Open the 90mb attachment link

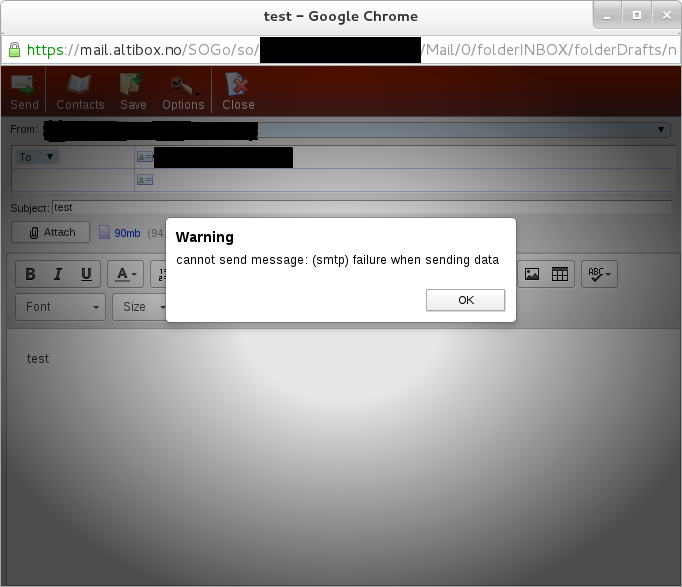point(126,233)
